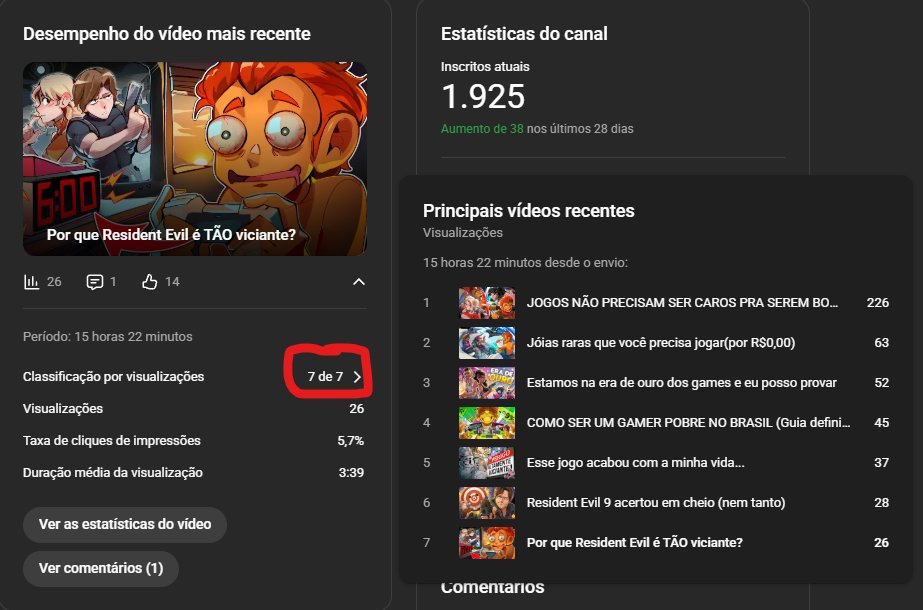Open thumbnail of era de ouro dos games video
The height and width of the screenshot is (610, 923).
(487, 383)
